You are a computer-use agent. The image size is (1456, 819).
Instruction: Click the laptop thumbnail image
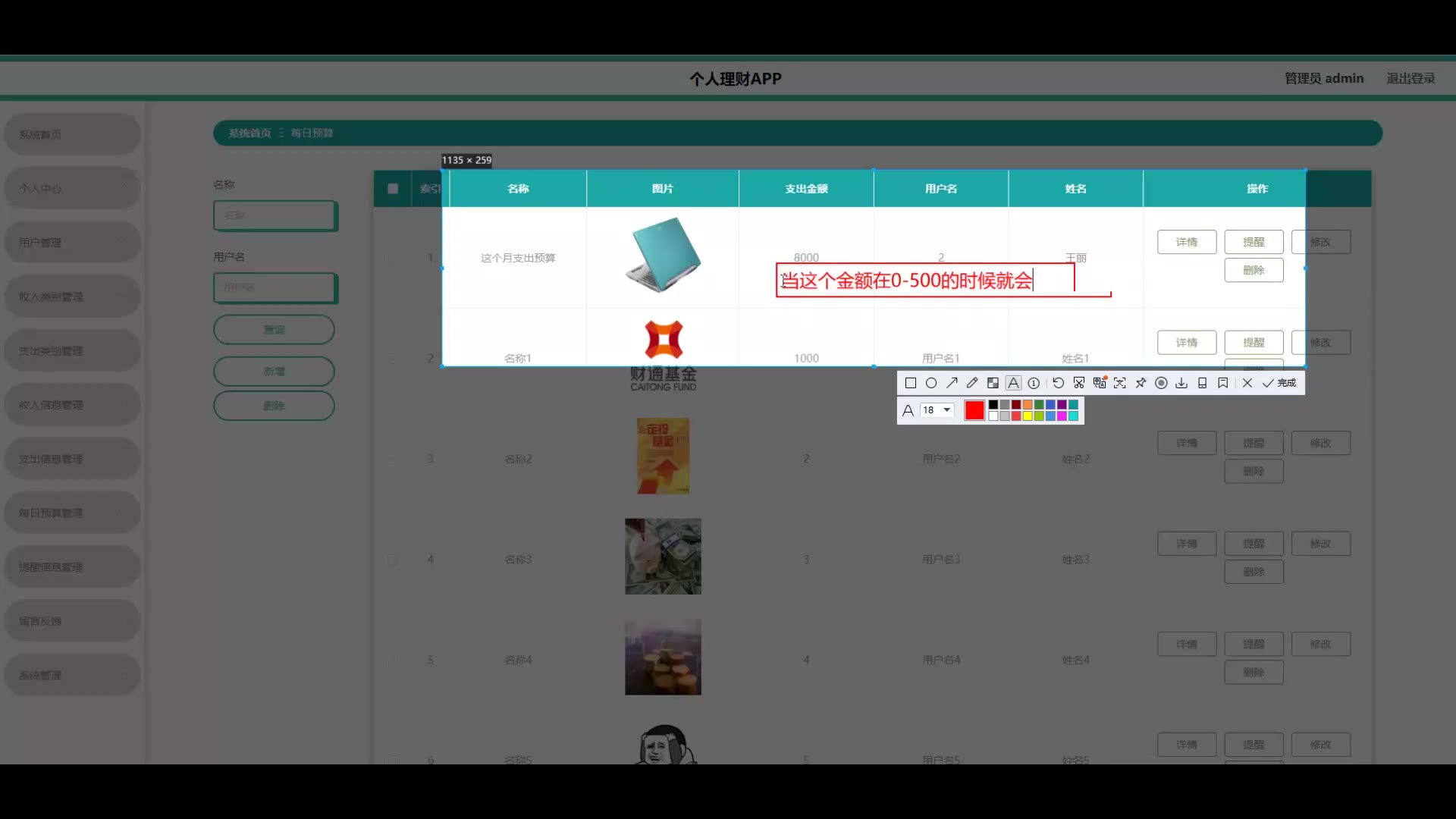click(663, 255)
